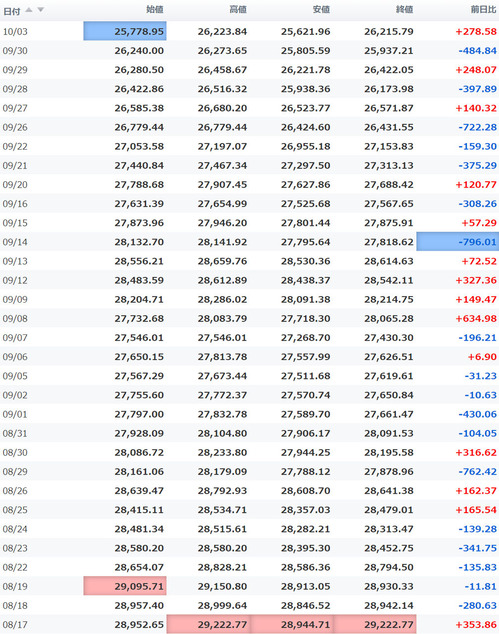Screen dimensions: 499x634
Task: Click the 09/16 date cell
Action: click(15, 203)
